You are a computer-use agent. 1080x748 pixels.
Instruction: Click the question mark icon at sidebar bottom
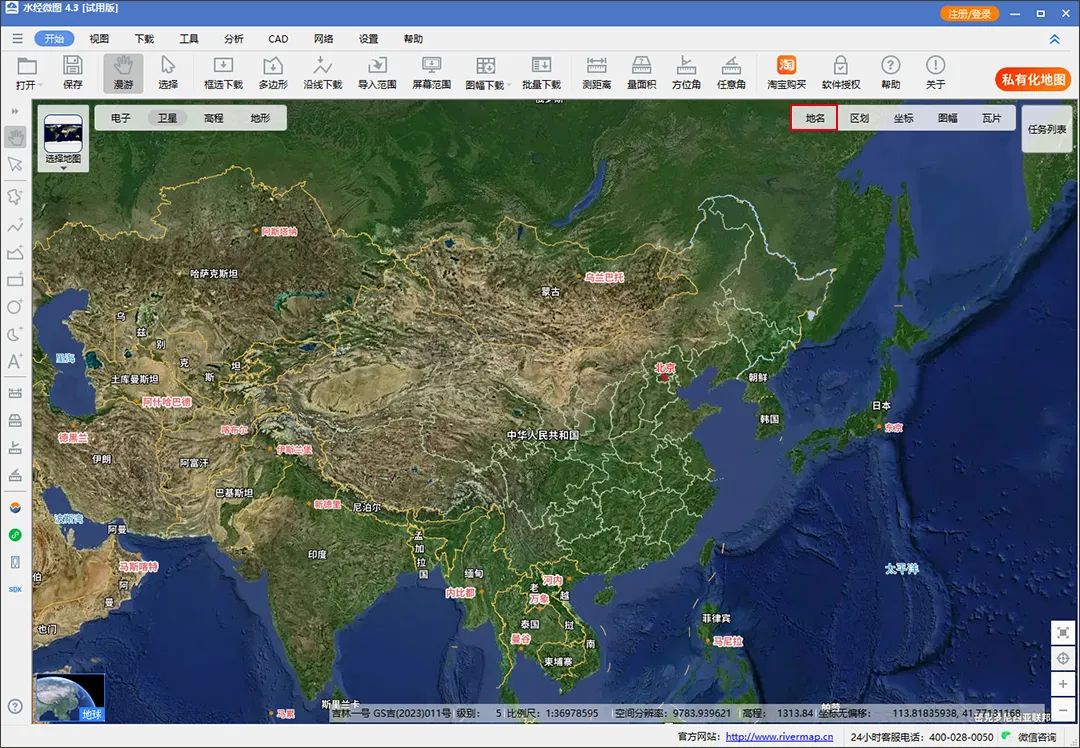click(15, 706)
